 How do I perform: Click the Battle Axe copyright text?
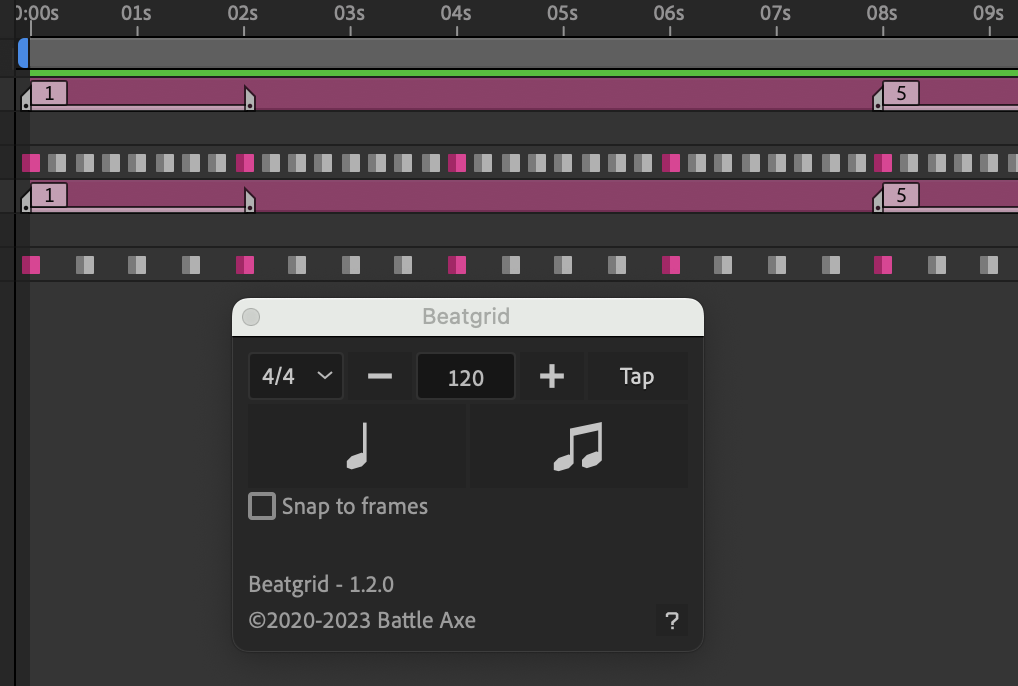pyautogui.click(x=363, y=620)
